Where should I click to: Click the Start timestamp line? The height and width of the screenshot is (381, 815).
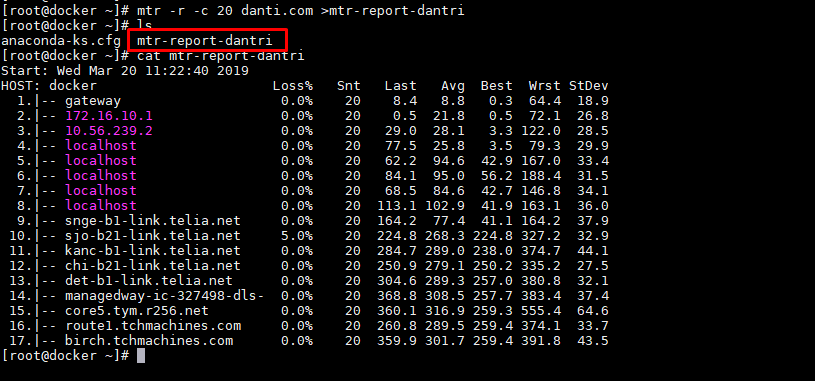tap(125, 71)
